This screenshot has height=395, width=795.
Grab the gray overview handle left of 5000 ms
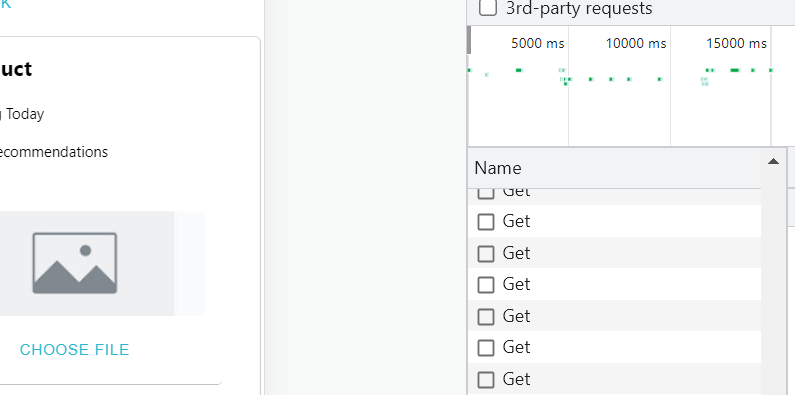click(469, 40)
